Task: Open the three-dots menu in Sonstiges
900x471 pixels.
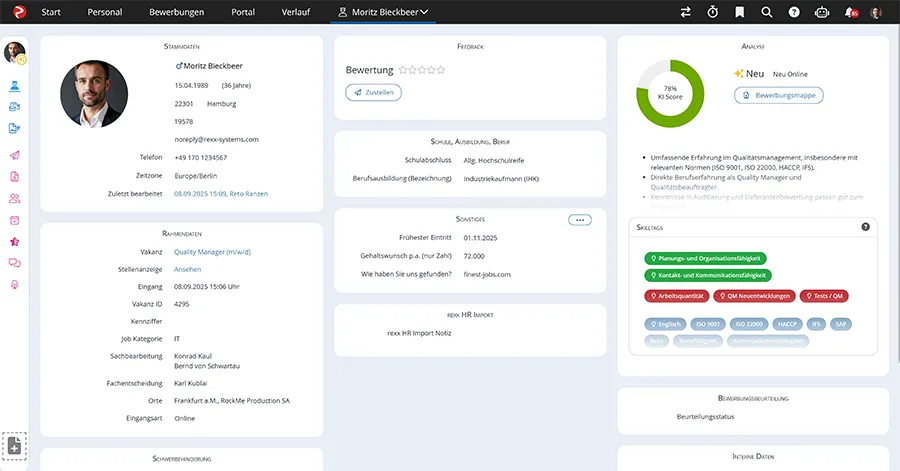Action: pos(579,219)
